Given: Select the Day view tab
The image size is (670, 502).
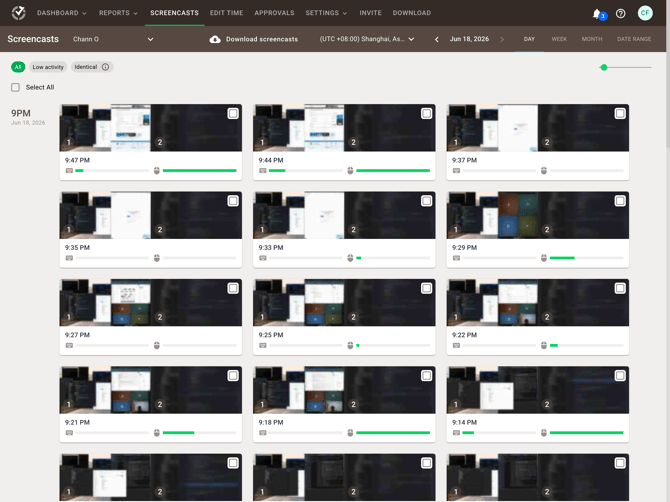Looking at the screenshot, I should pos(529,39).
